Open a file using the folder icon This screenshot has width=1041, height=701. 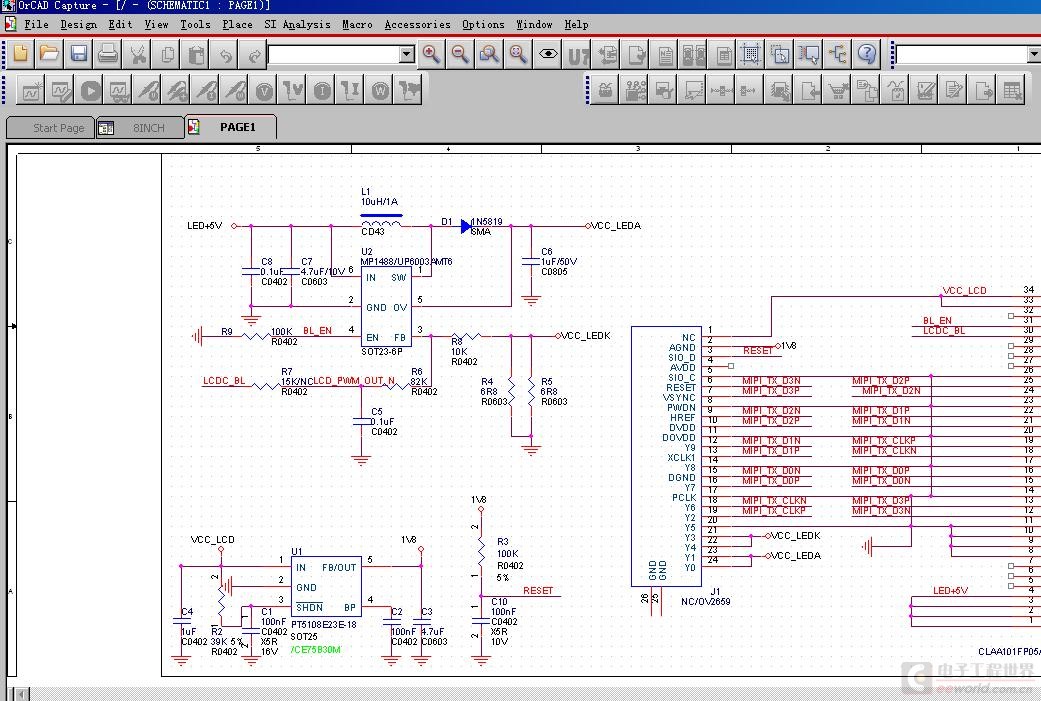50,54
